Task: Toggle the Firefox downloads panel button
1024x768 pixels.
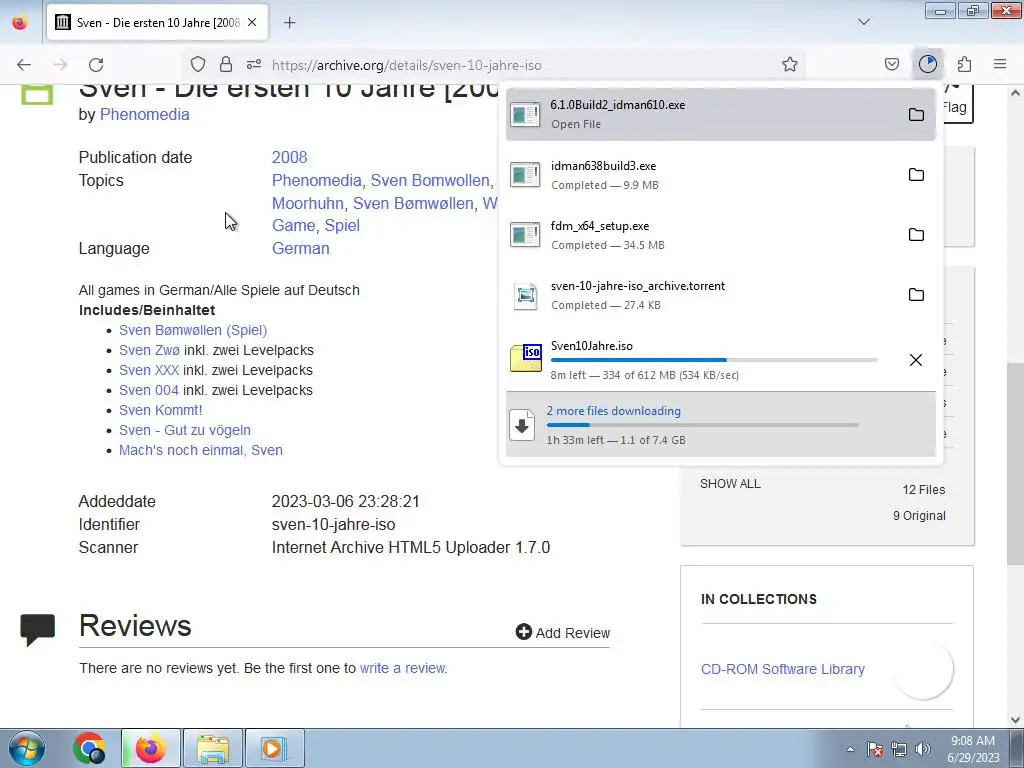Action: [928, 64]
